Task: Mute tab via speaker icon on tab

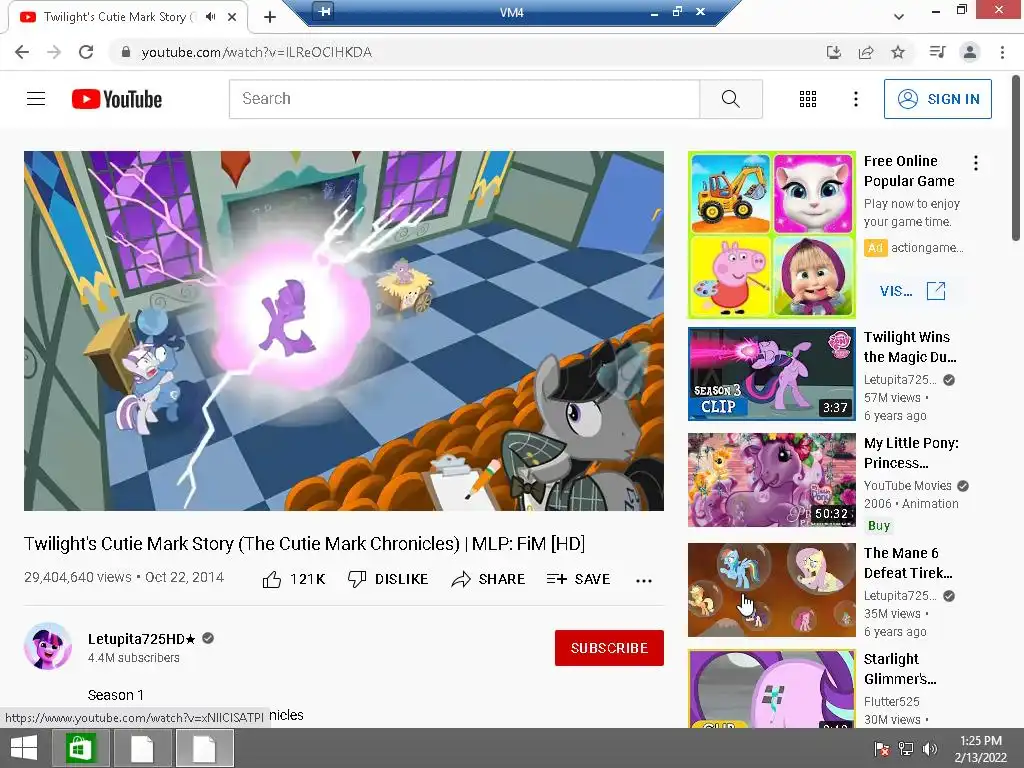Action: 210,17
